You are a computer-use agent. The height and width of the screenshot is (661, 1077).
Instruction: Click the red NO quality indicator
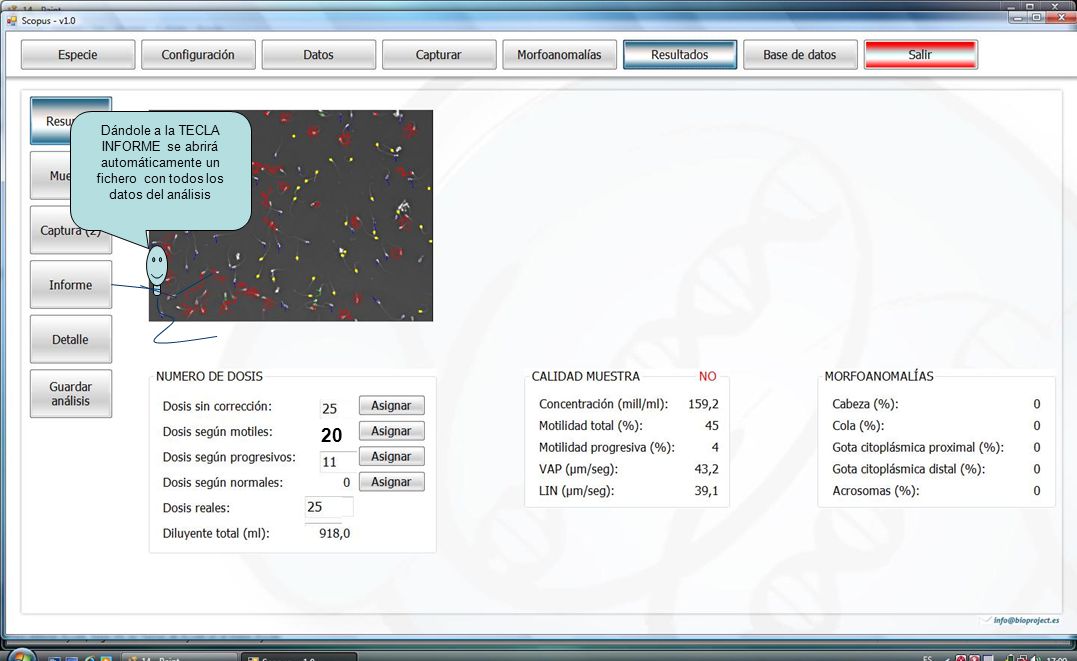click(707, 377)
